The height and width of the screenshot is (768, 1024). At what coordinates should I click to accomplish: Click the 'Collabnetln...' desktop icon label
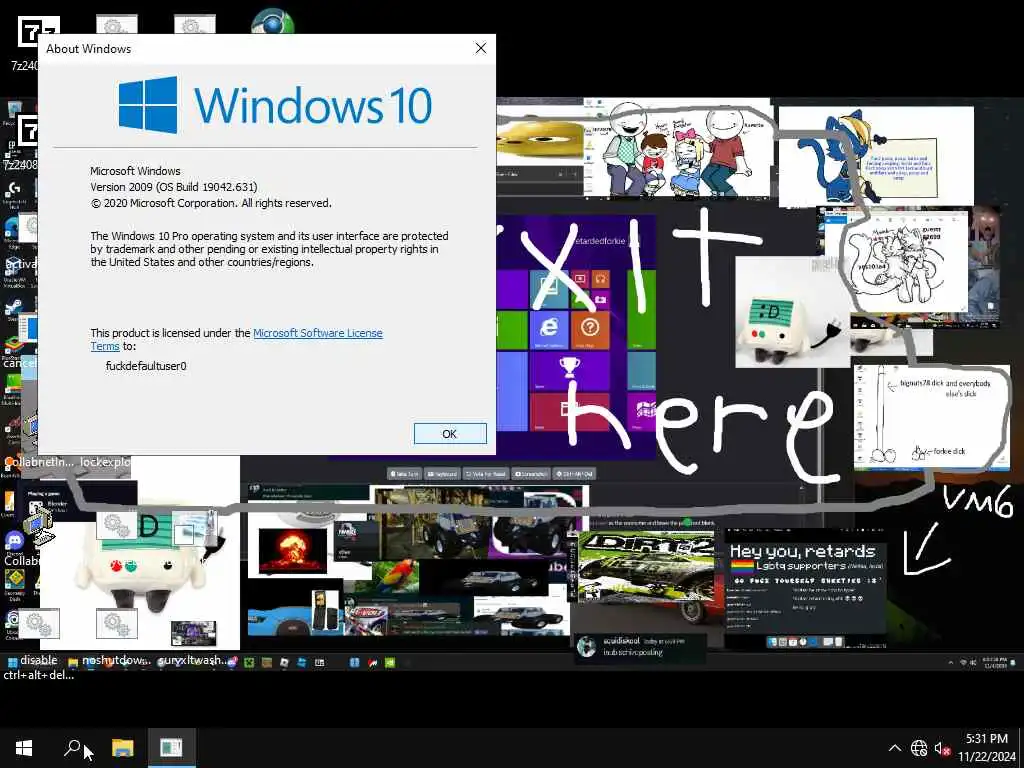coord(39,462)
